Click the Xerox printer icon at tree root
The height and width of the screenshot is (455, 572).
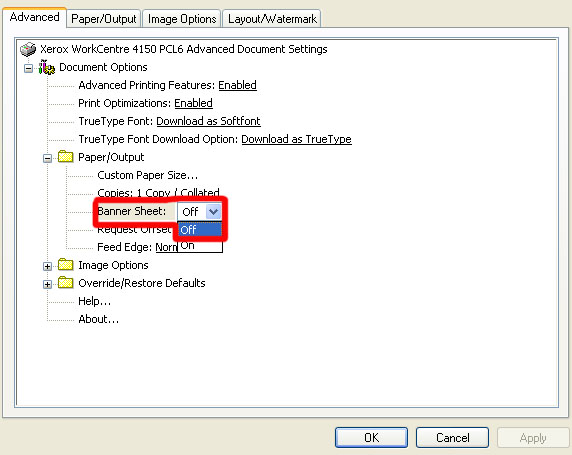pos(28,49)
